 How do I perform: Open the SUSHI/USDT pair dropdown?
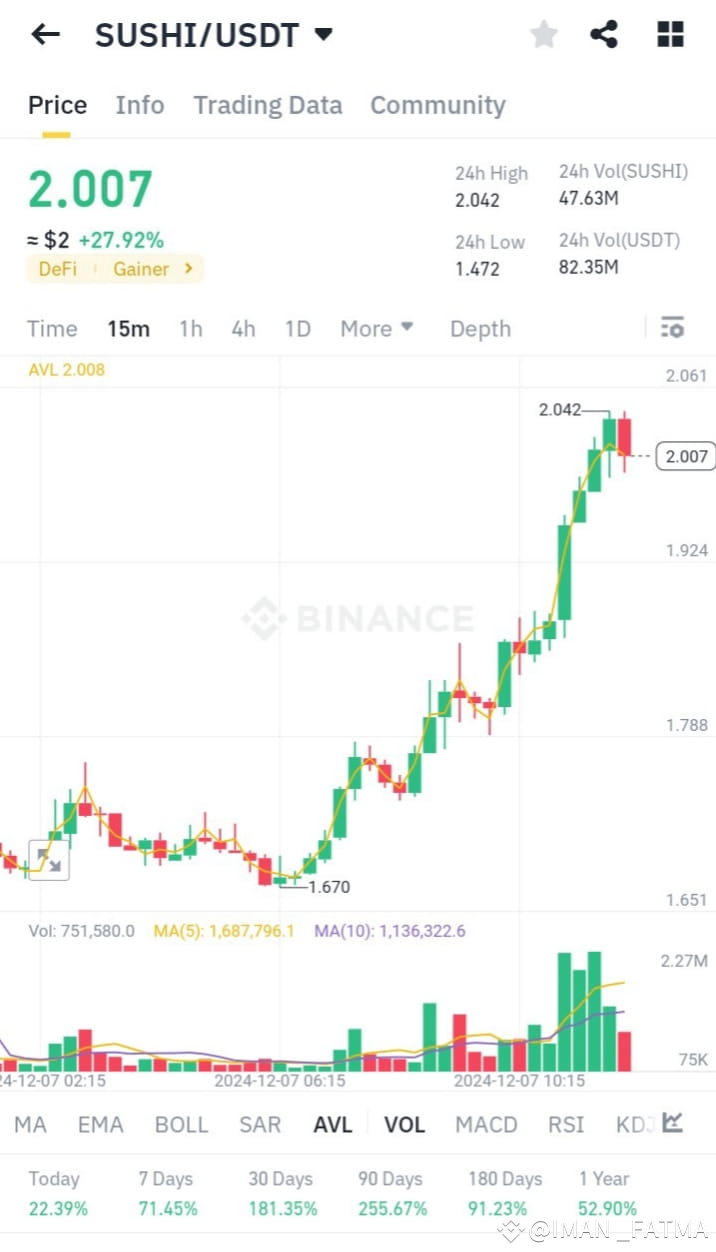[322, 34]
